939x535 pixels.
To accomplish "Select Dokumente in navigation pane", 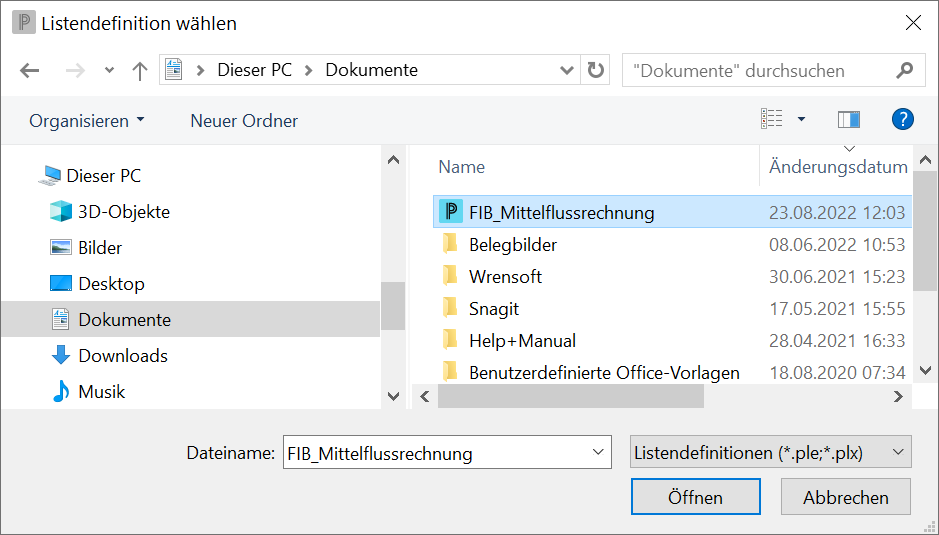I will pyautogui.click(x=190, y=319).
